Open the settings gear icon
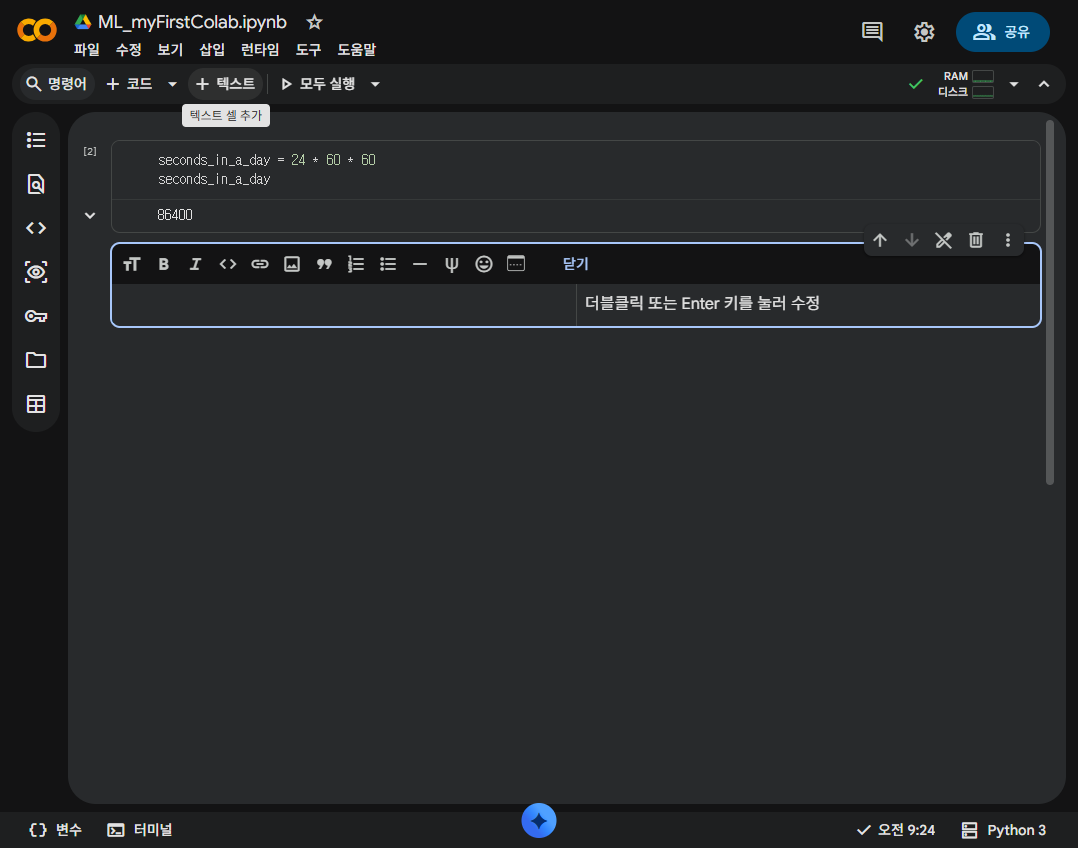 click(x=924, y=32)
